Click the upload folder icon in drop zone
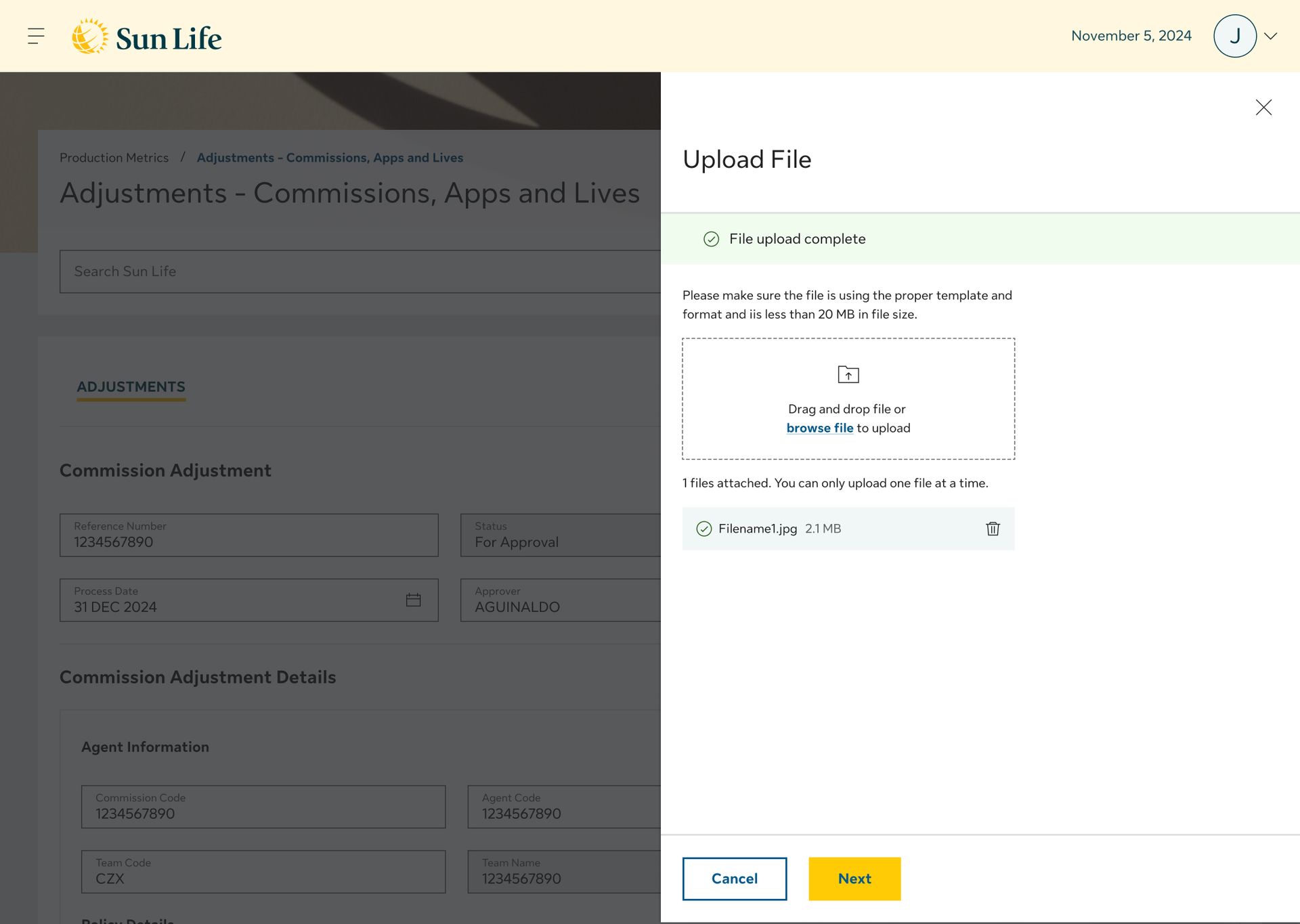 pyautogui.click(x=848, y=374)
